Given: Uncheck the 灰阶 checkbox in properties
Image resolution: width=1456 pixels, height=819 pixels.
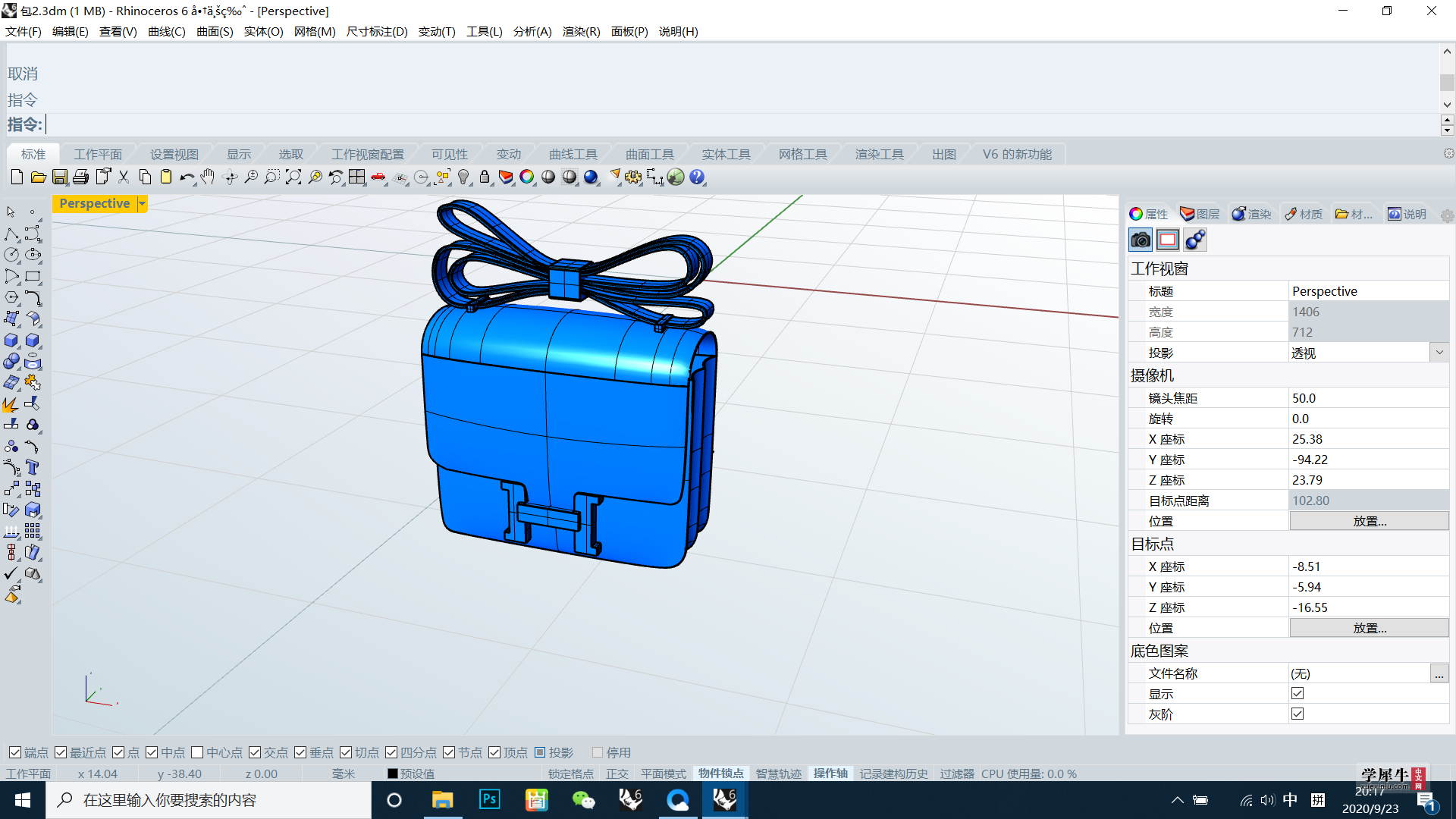Looking at the screenshot, I should click(1298, 714).
